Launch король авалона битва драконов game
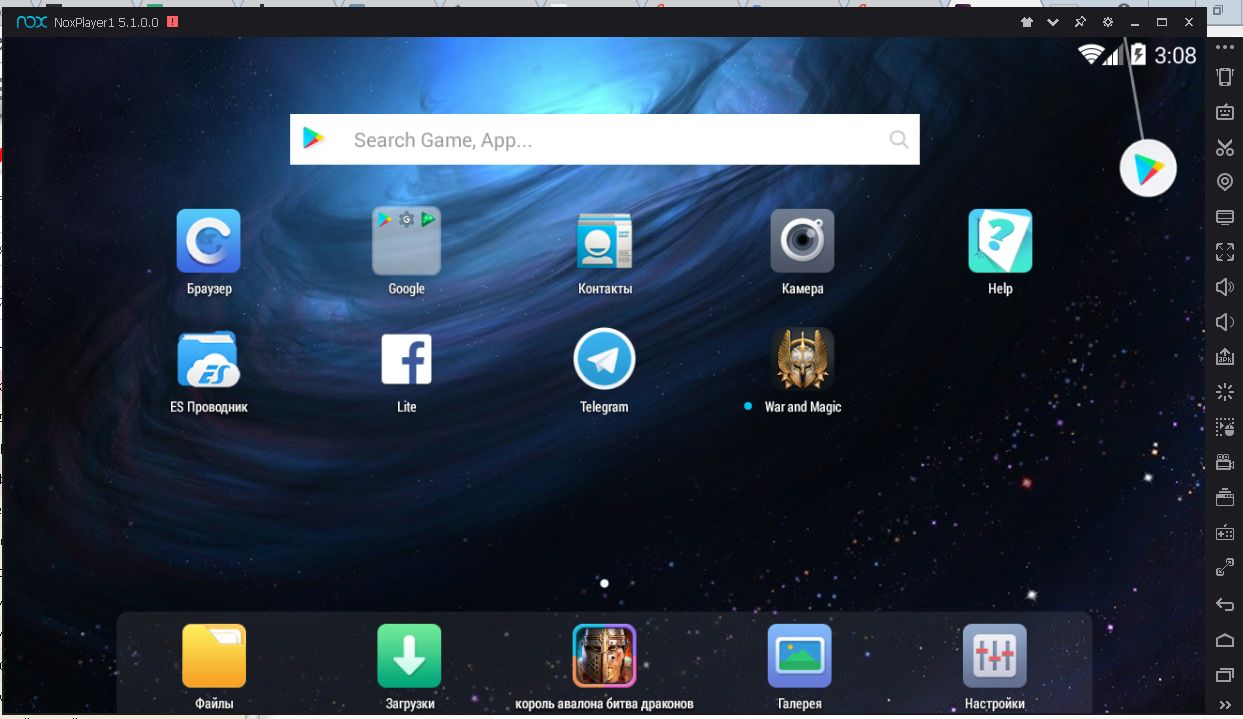The width and height of the screenshot is (1243, 719). coord(604,656)
